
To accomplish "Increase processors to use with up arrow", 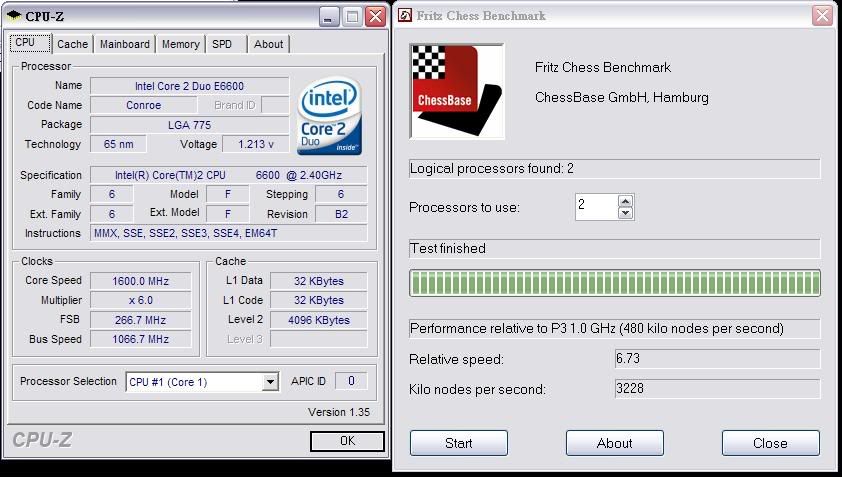I will (x=625, y=201).
